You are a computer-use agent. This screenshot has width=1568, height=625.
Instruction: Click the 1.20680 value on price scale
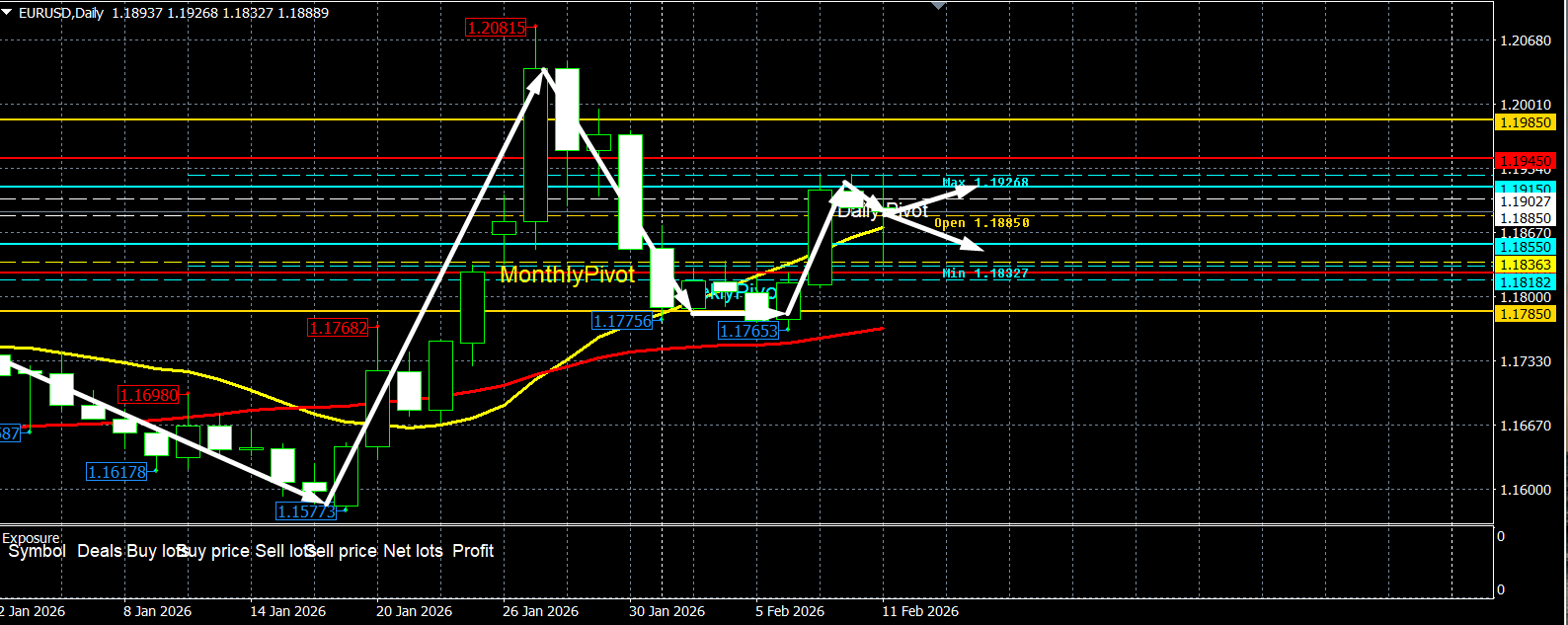1527,40
